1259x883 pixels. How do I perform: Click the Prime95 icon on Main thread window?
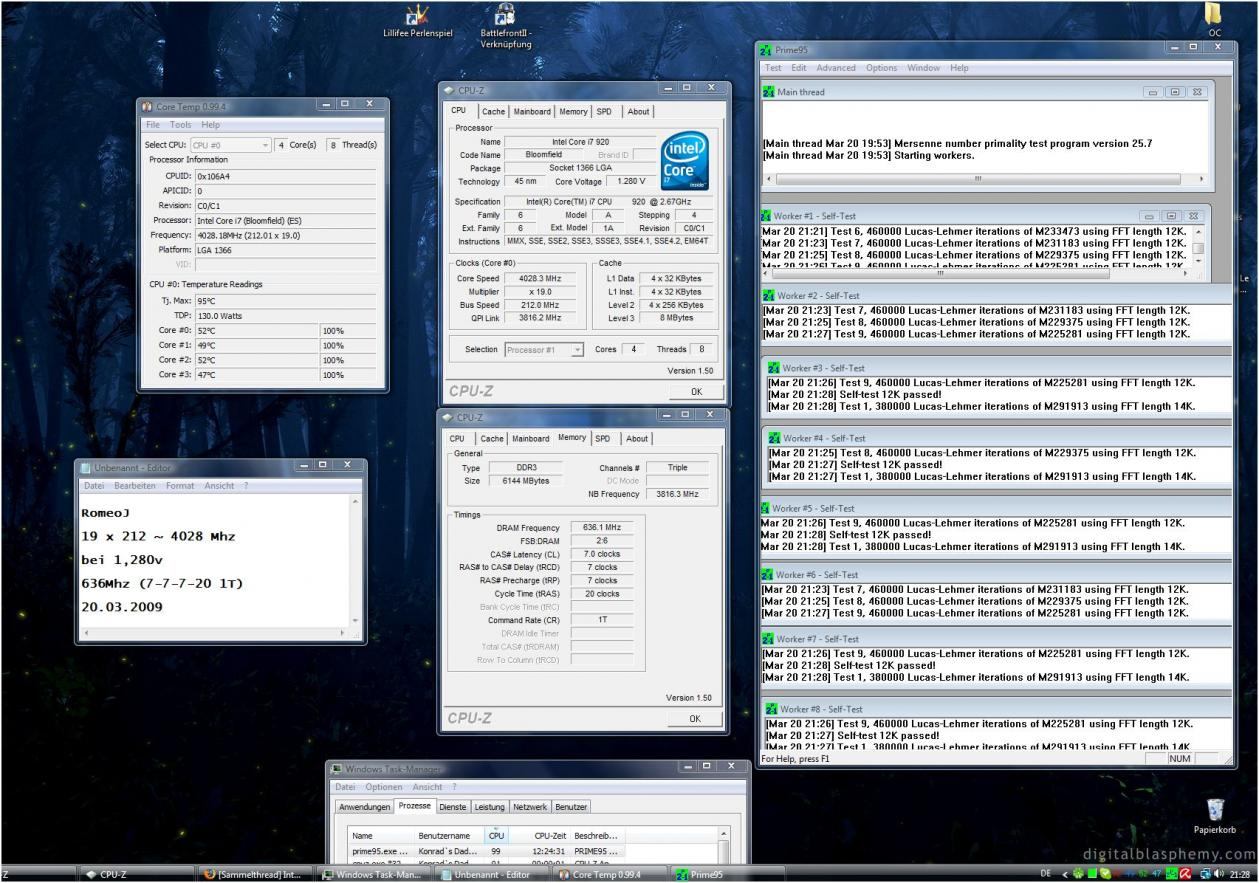pos(769,92)
